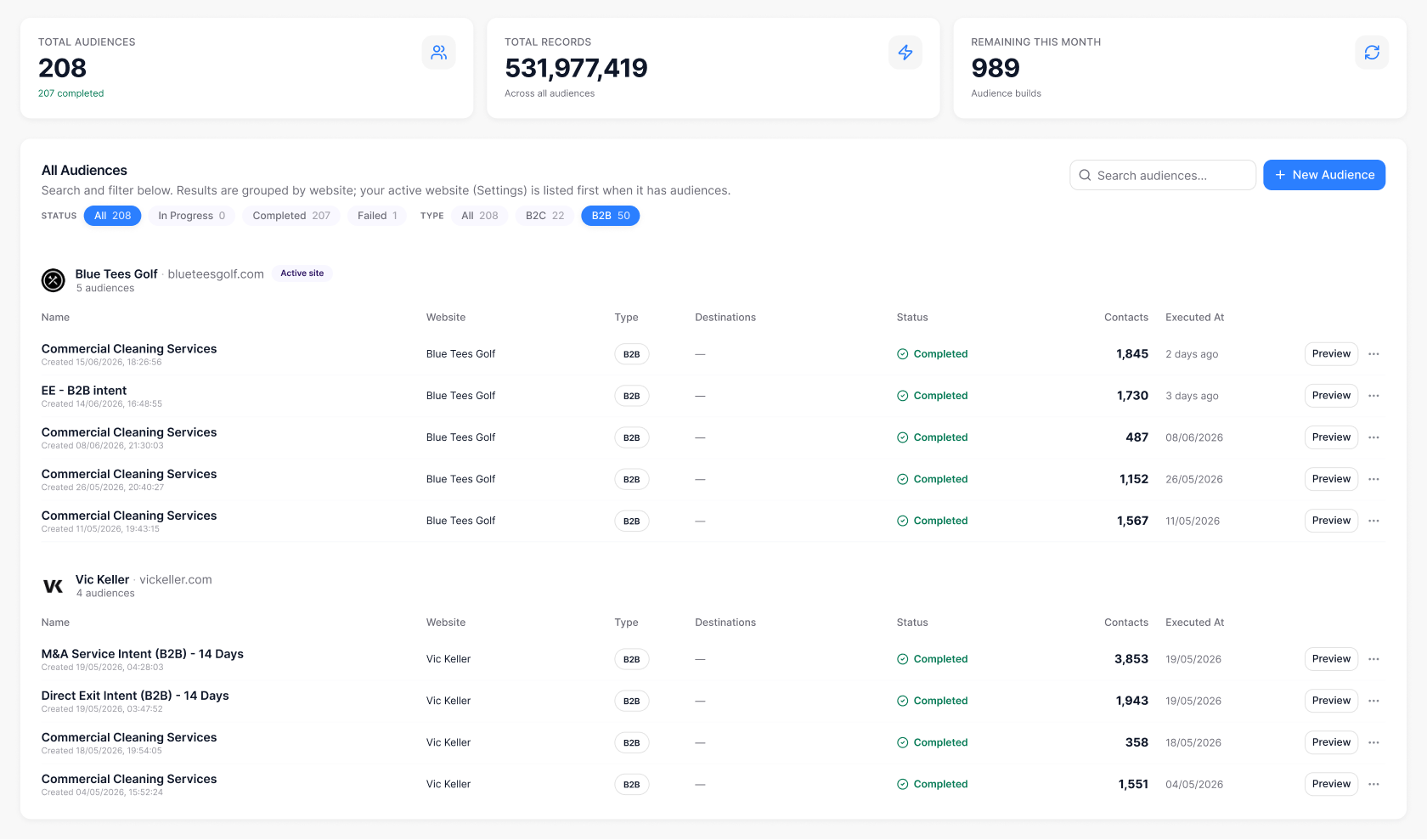Click the Completed check icon for M&A Service Intent
Image resolution: width=1427 pixels, height=840 pixels.
(x=903, y=659)
